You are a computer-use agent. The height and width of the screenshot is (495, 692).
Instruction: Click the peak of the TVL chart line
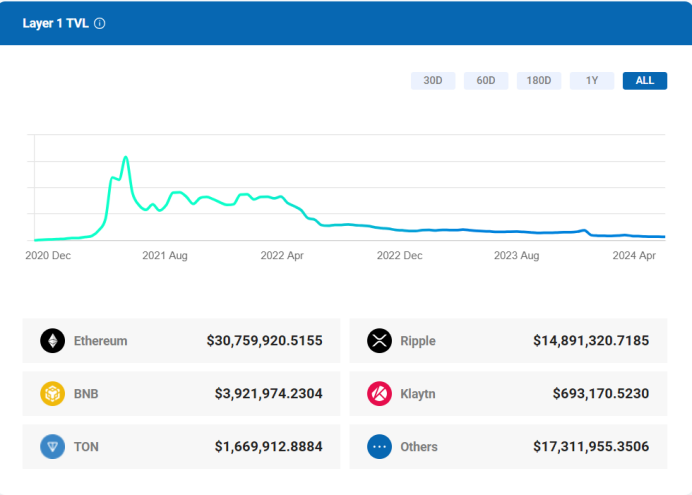click(125, 158)
